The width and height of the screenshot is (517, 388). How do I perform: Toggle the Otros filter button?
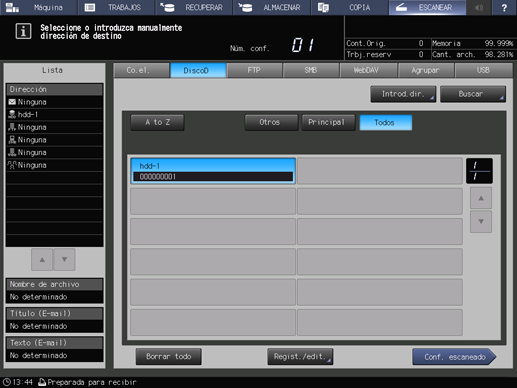pyautogui.click(x=271, y=123)
